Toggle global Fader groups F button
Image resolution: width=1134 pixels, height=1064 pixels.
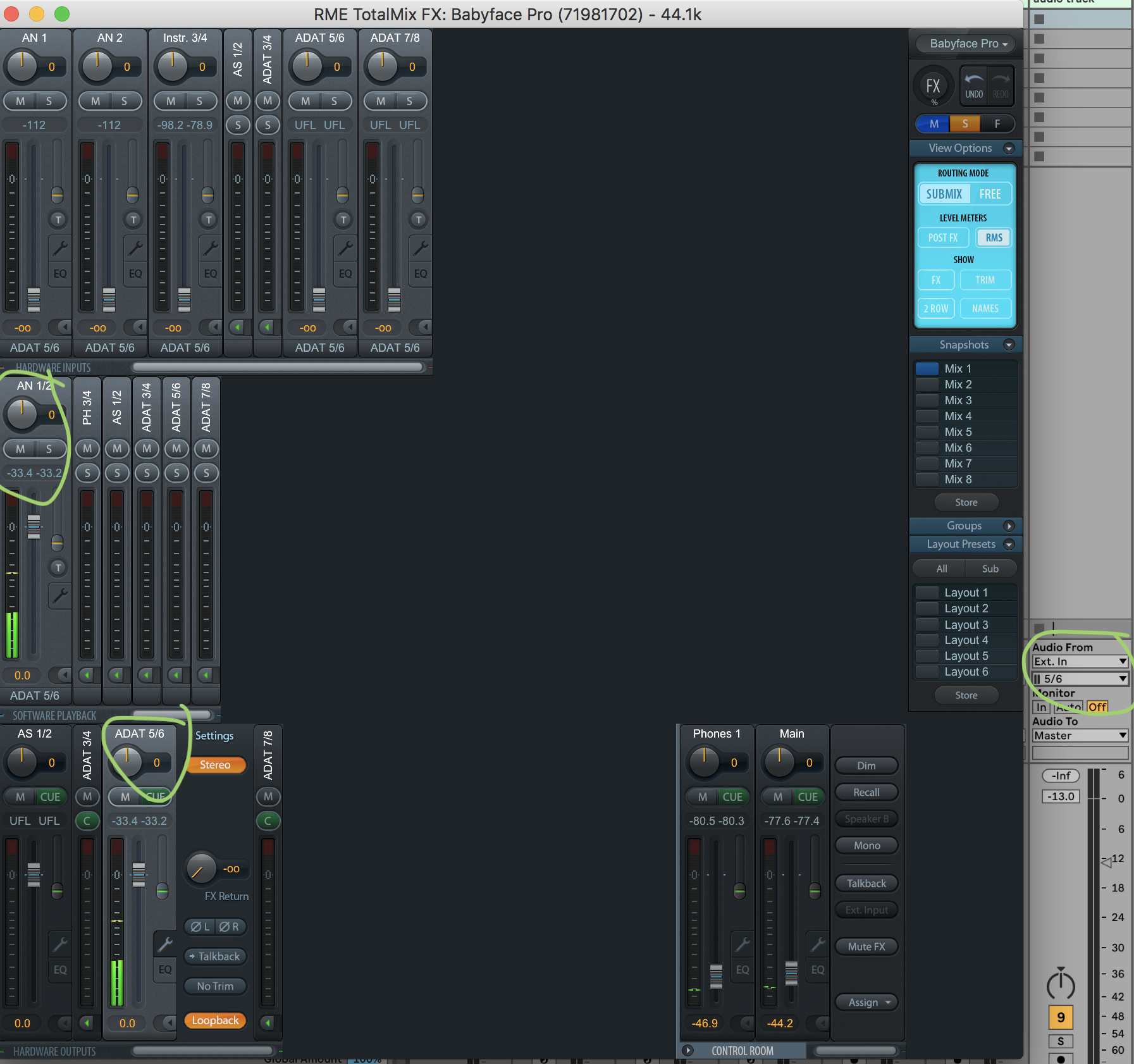pos(997,124)
